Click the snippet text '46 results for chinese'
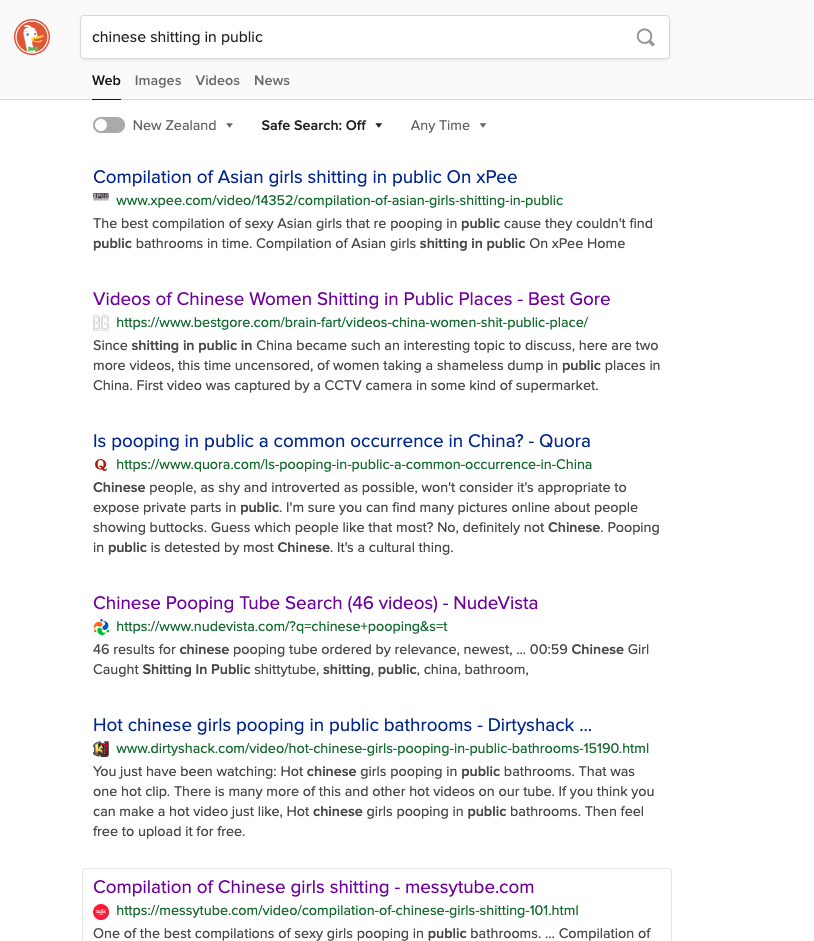The image size is (814, 941). (x=371, y=660)
